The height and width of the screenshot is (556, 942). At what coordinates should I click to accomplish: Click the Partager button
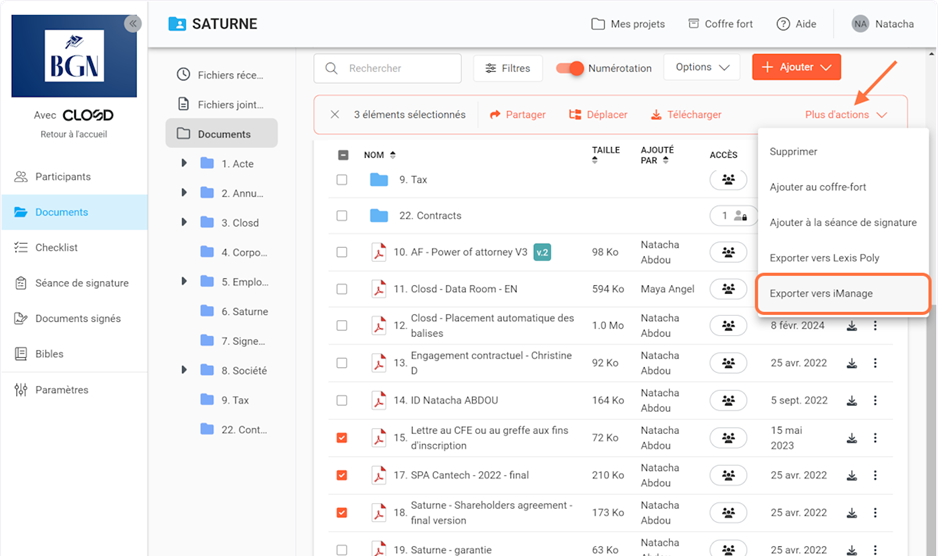[x=517, y=115]
